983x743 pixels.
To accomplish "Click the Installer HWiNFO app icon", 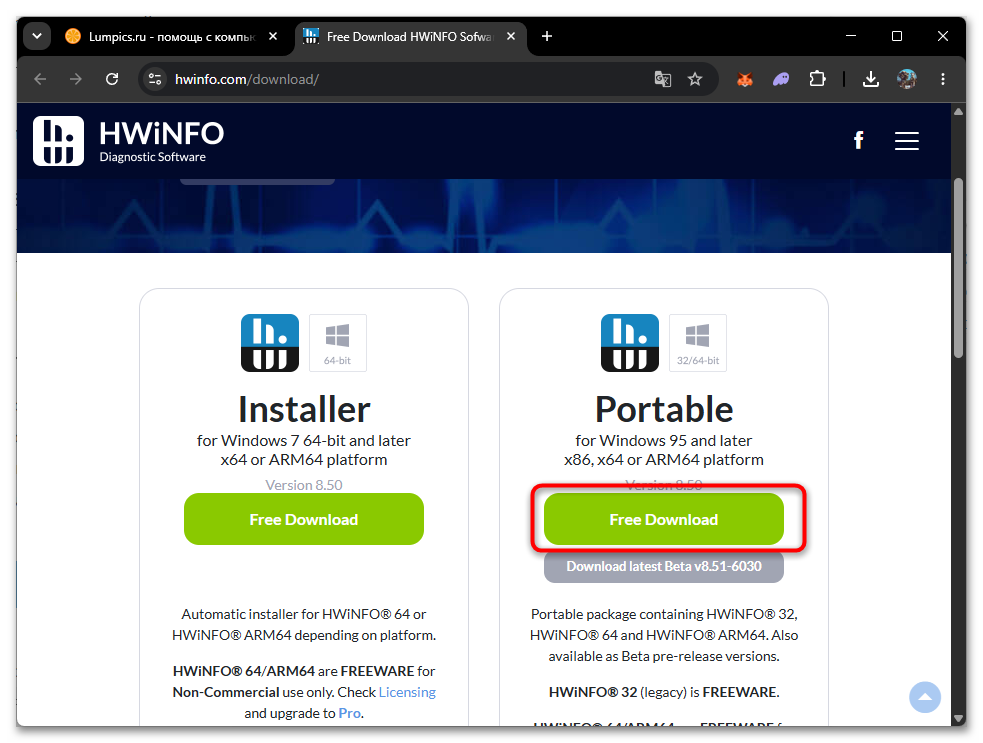I will coord(270,343).
